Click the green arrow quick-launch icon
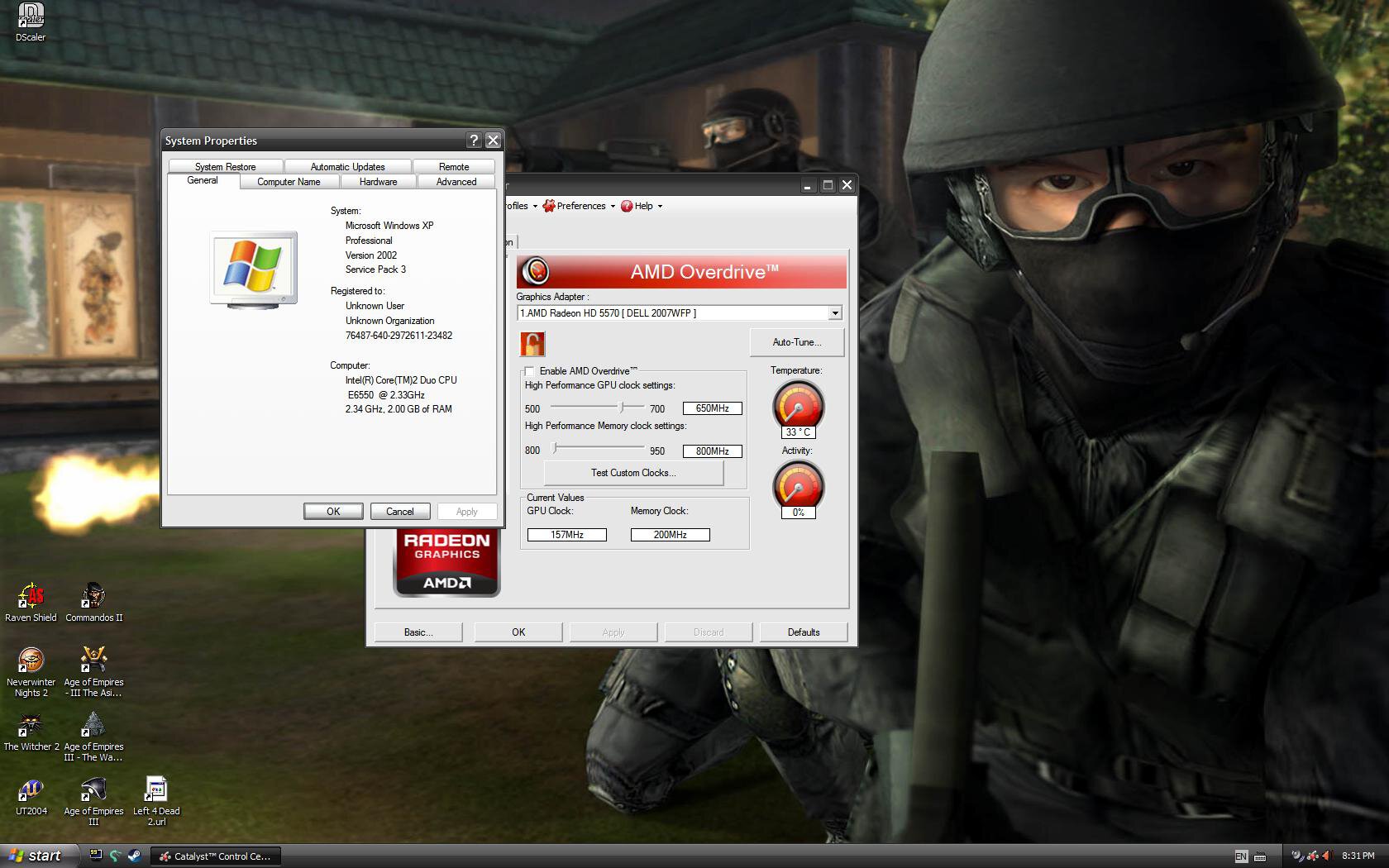 point(115,856)
